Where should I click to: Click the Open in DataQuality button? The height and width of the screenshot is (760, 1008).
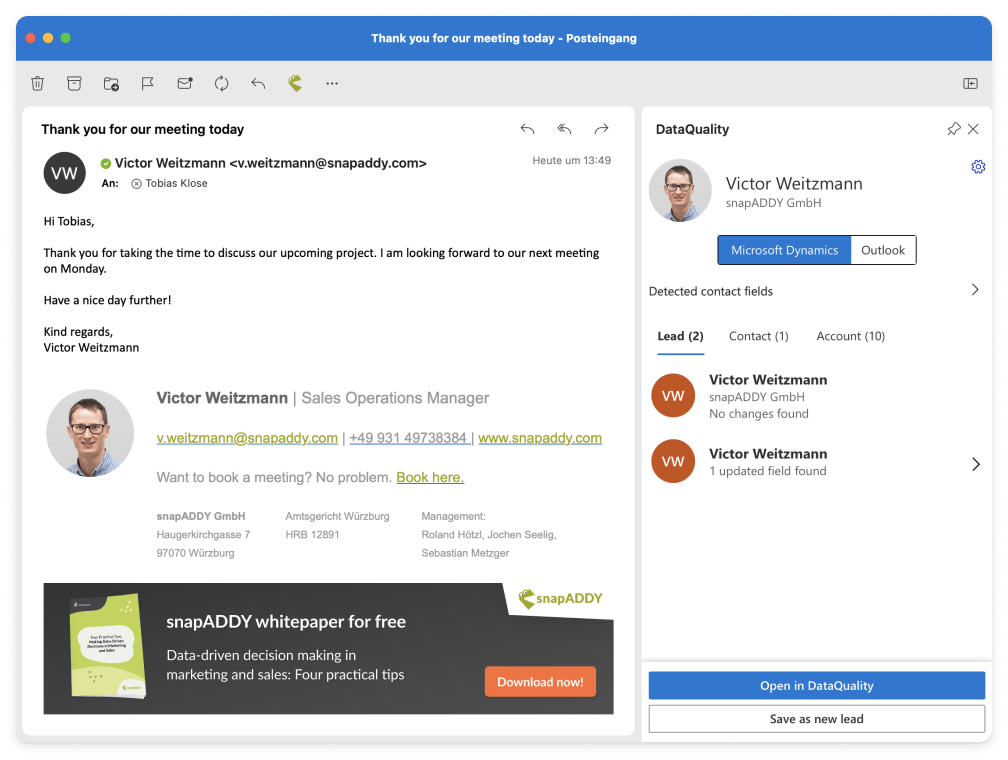(816, 685)
